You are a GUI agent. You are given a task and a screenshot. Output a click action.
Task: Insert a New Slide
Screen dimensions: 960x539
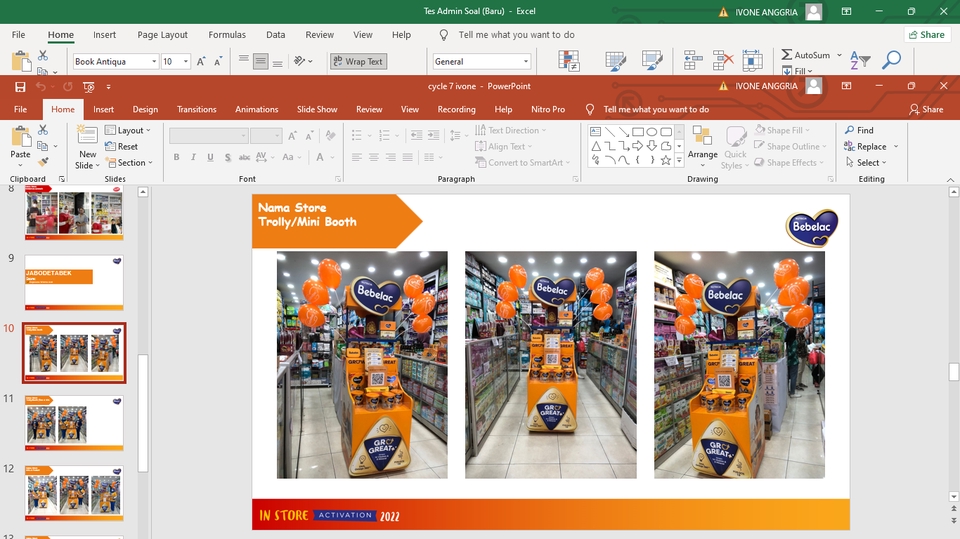(88, 147)
